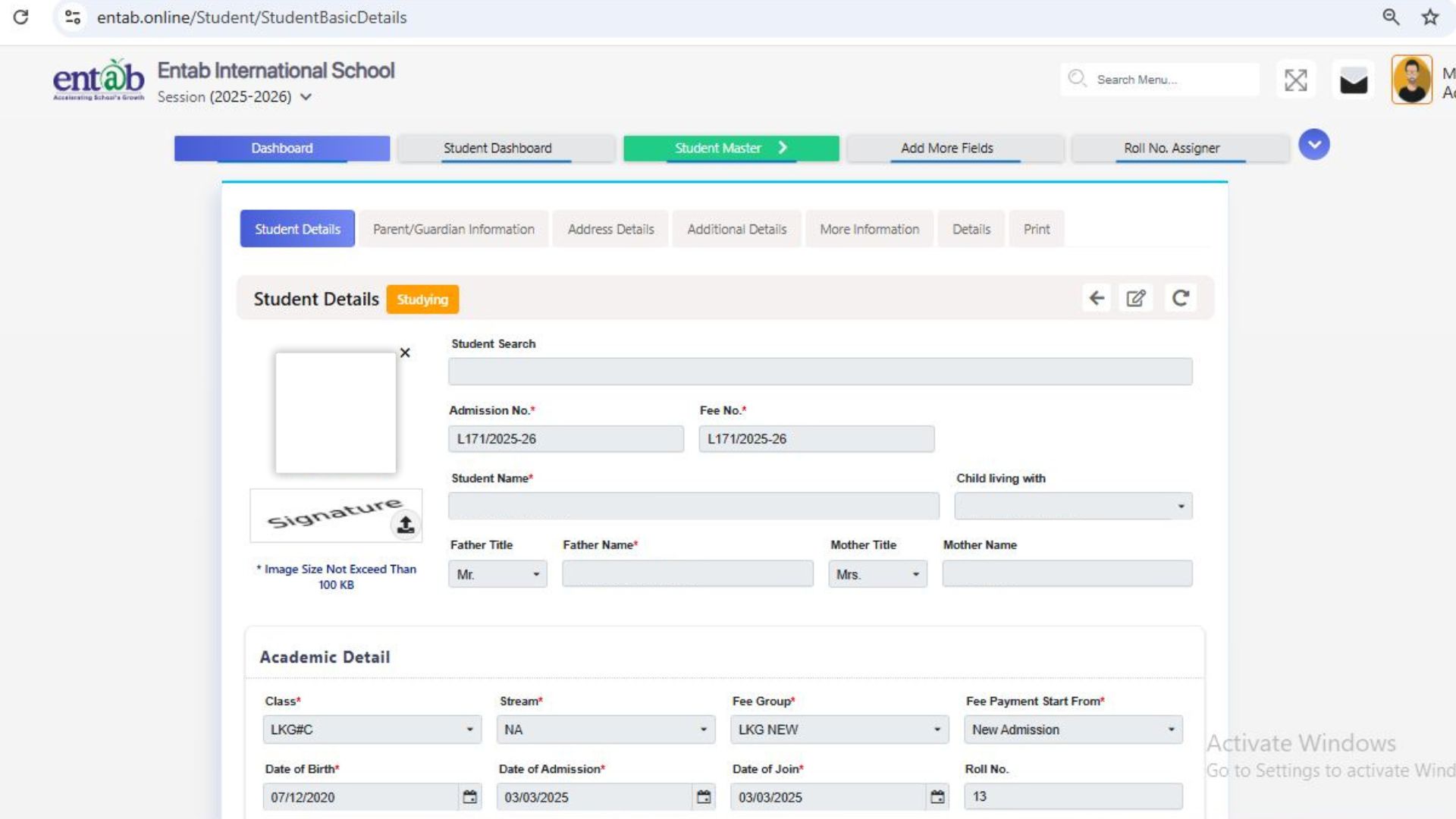The height and width of the screenshot is (819, 1456).
Task: Open Date of Admission calendar picker
Action: point(704,797)
